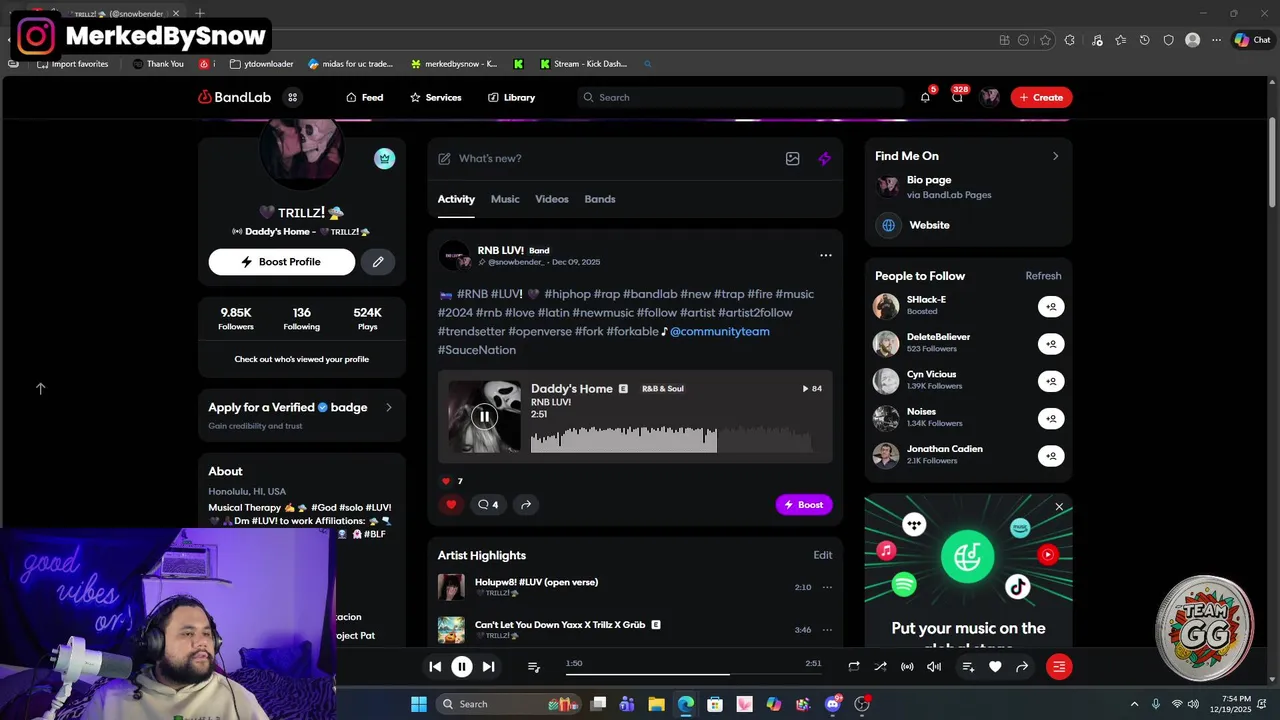Open the volume control in player bar

coord(934,667)
